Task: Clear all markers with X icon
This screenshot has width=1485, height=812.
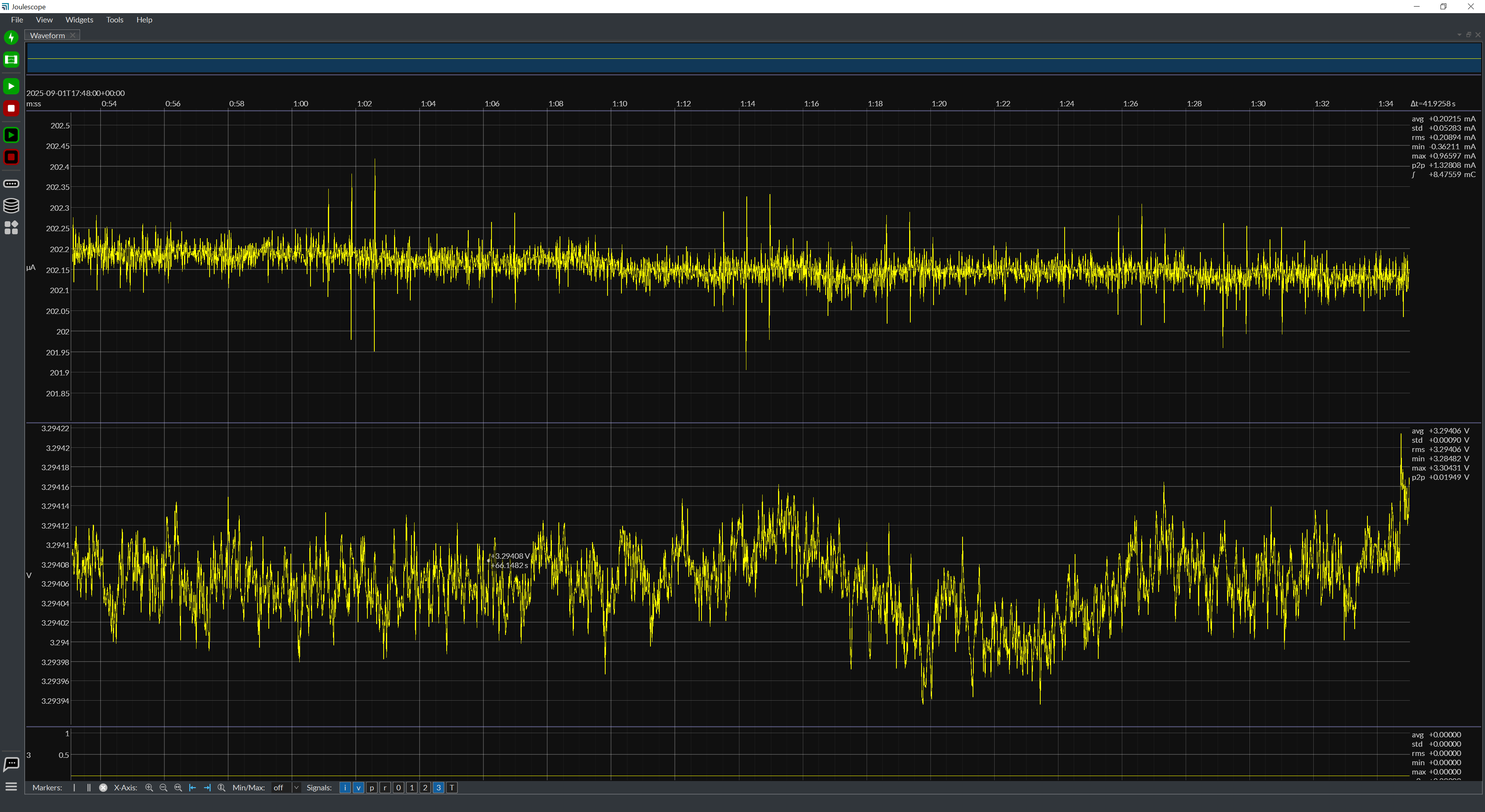Action: (103, 788)
